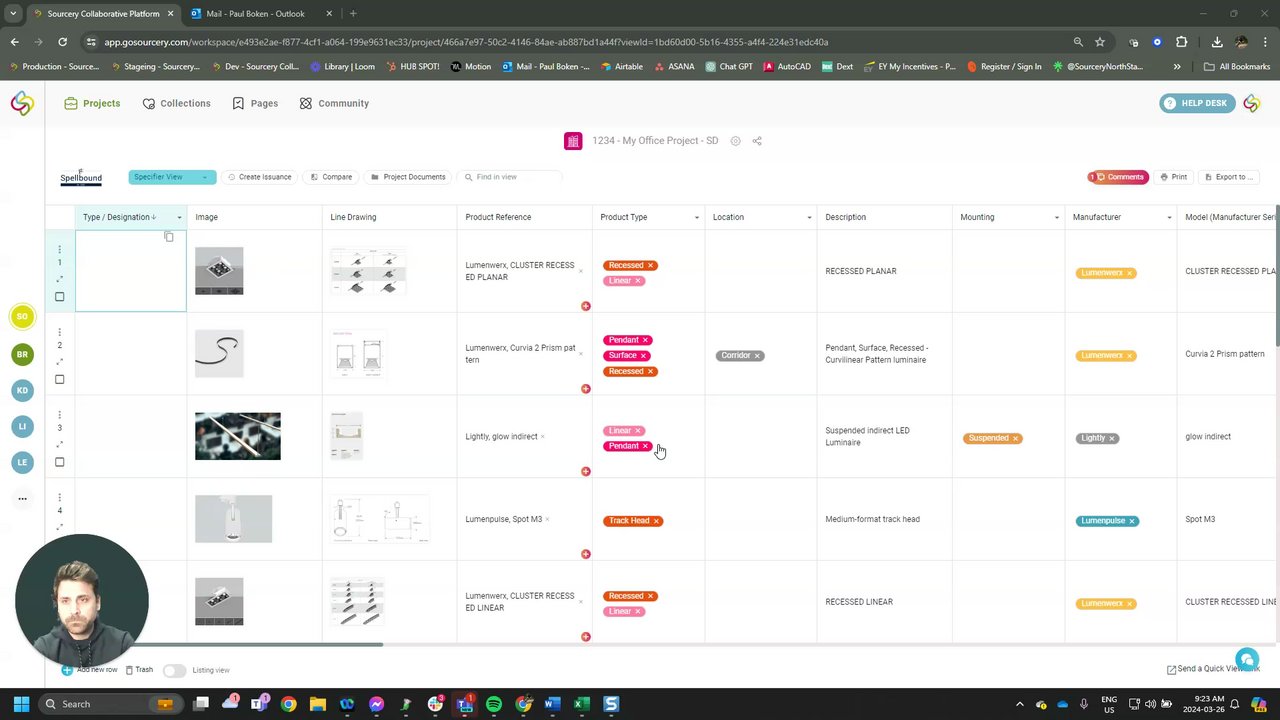Screen dimensions: 1280x720
Task: Go to the Community tab
Action: click(x=334, y=103)
